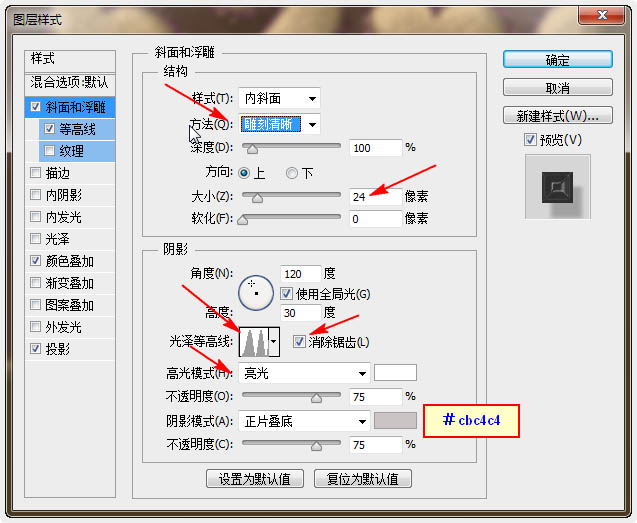Click the 角度 value field showing 120

click(x=301, y=274)
